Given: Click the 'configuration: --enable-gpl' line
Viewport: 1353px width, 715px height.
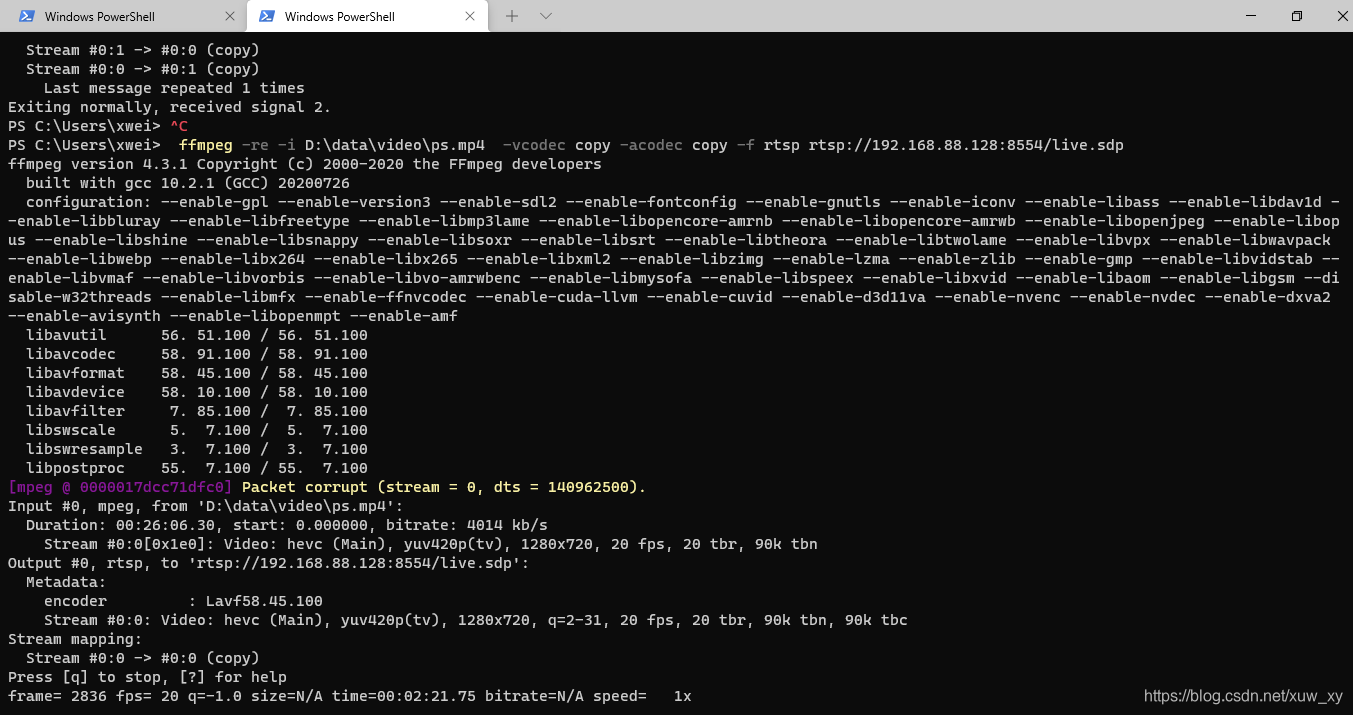Looking at the screenshot, I should click(x=674, y=259).
